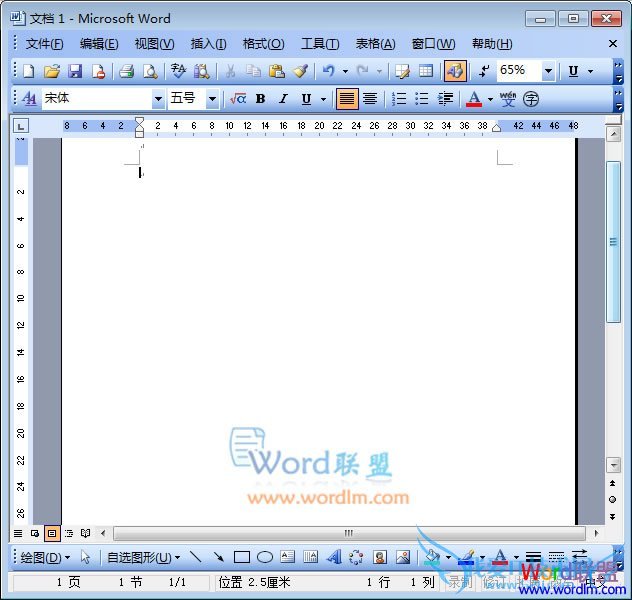
Task: Insert clip art from Drawing toolbar
Action: pos(380,557)
